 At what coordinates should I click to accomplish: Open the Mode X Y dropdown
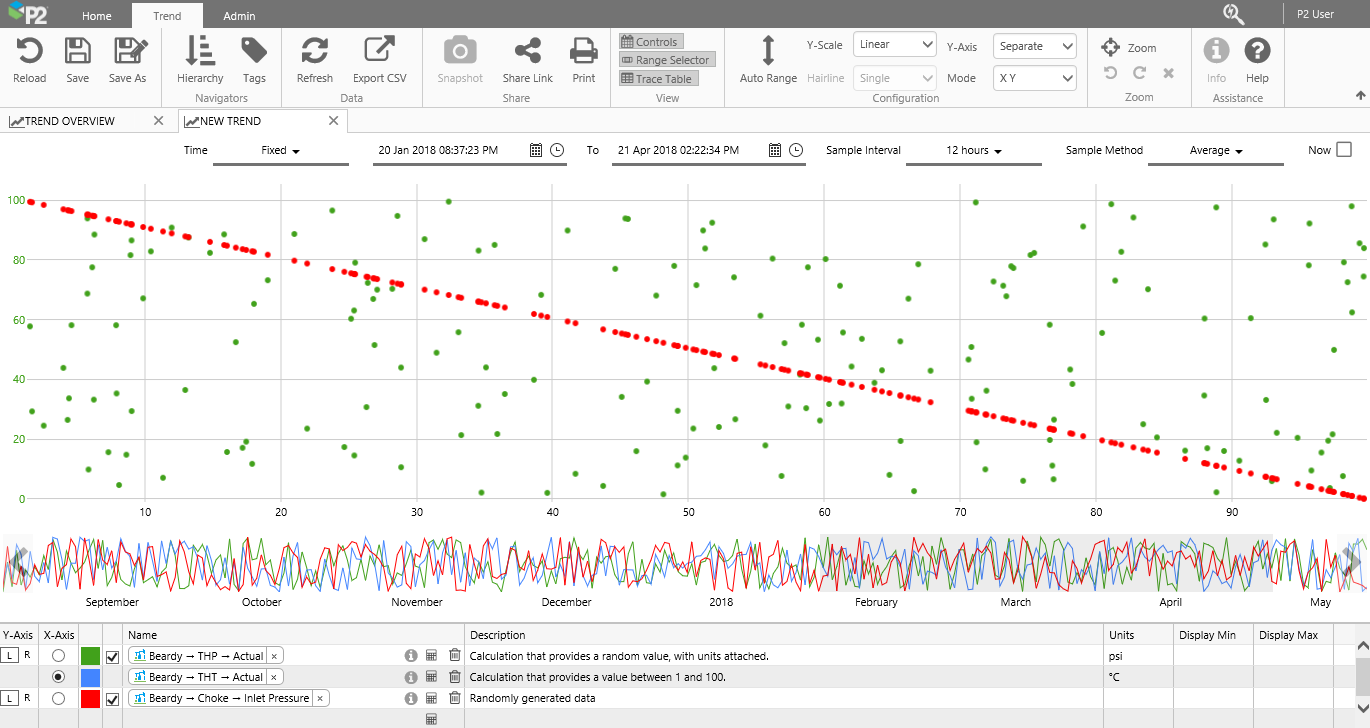click(x=1034, y=77)
